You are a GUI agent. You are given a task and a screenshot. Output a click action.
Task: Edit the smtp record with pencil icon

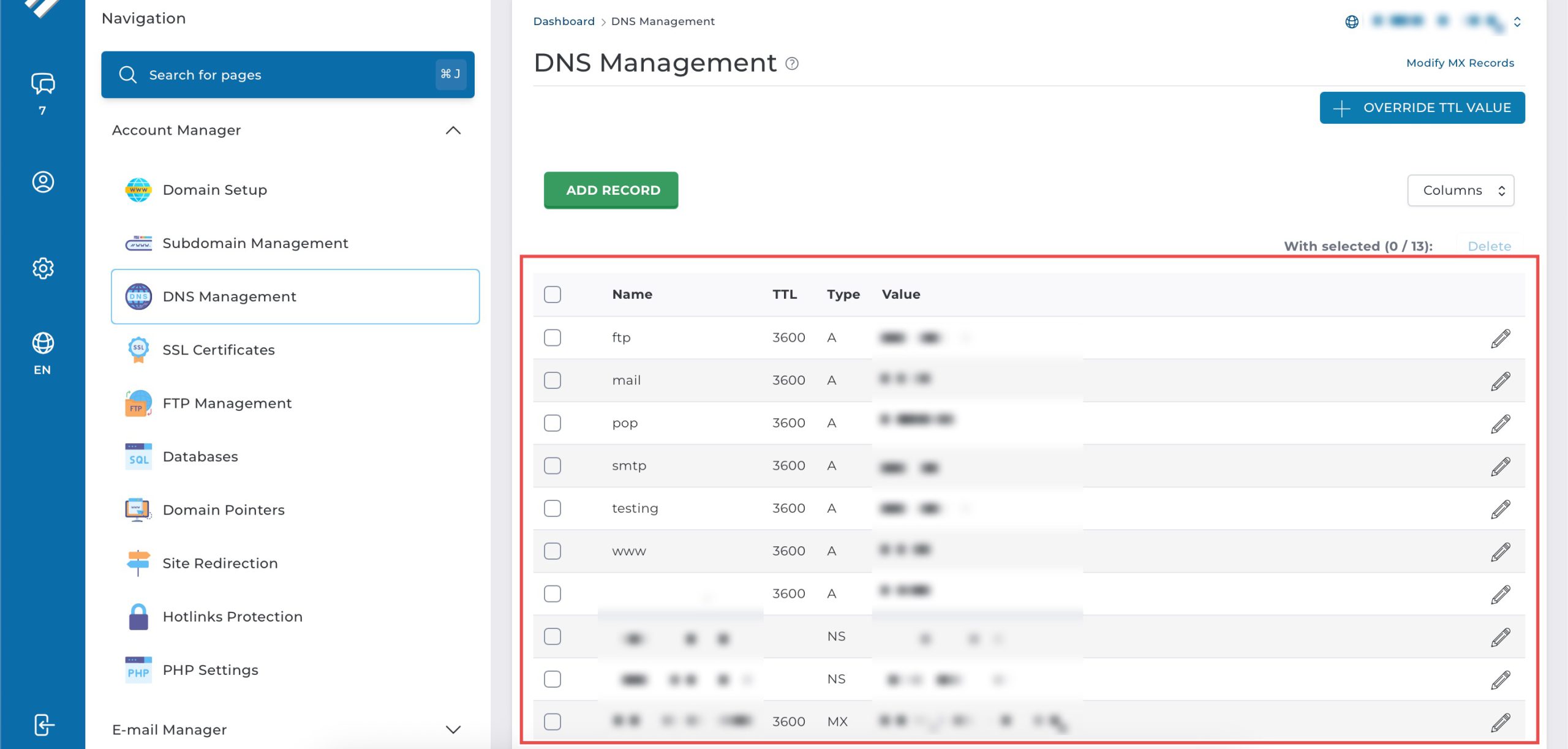coord(1500,466)
